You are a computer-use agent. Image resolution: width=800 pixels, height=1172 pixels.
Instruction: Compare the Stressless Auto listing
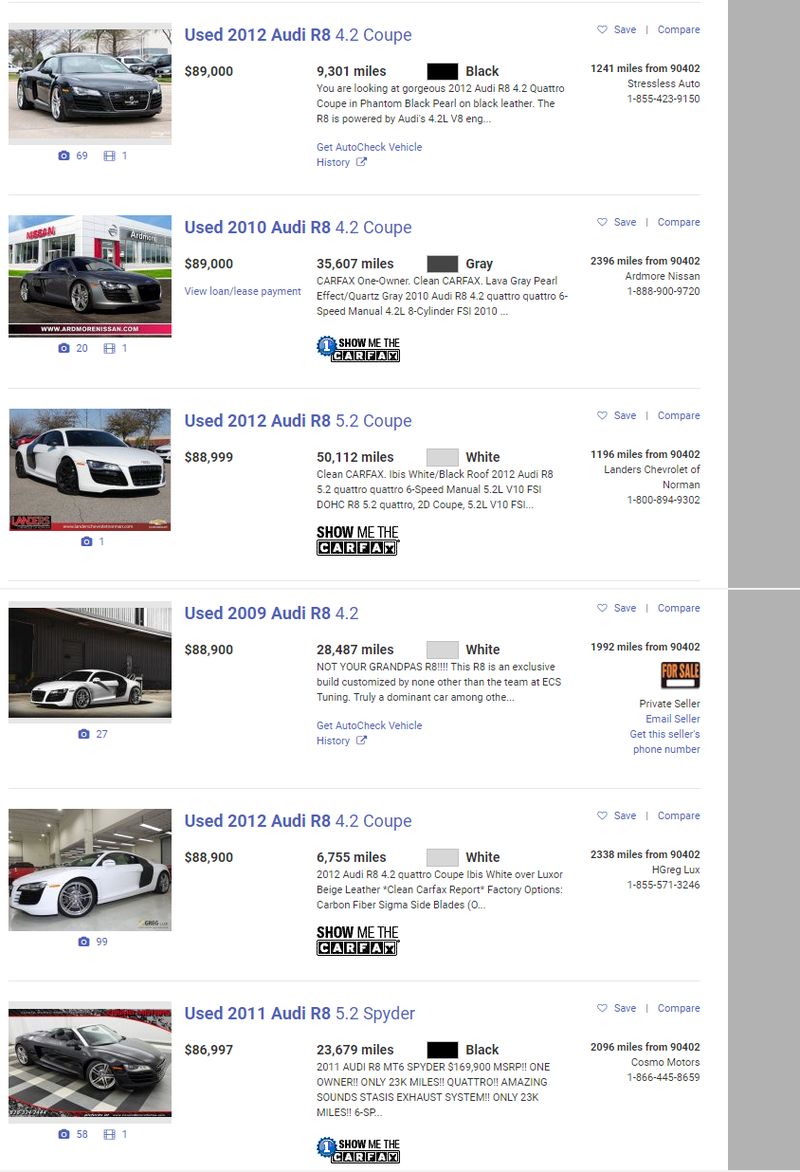click(x=679, y=30)
